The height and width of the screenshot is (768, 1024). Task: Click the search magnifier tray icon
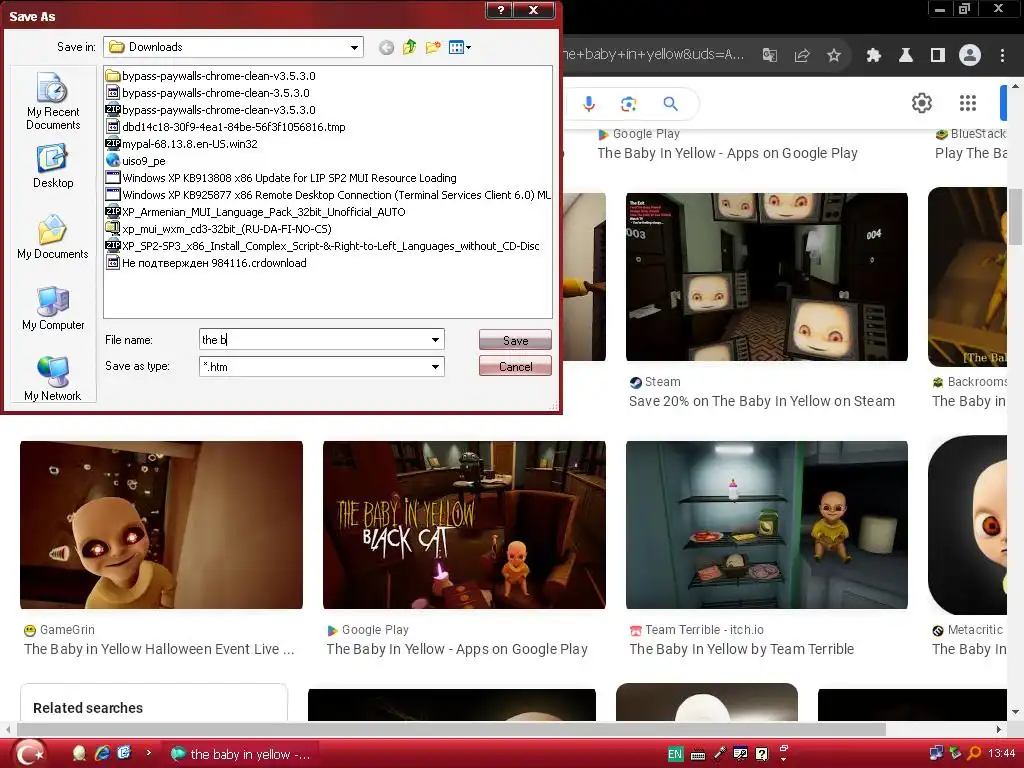coord(974,754)
